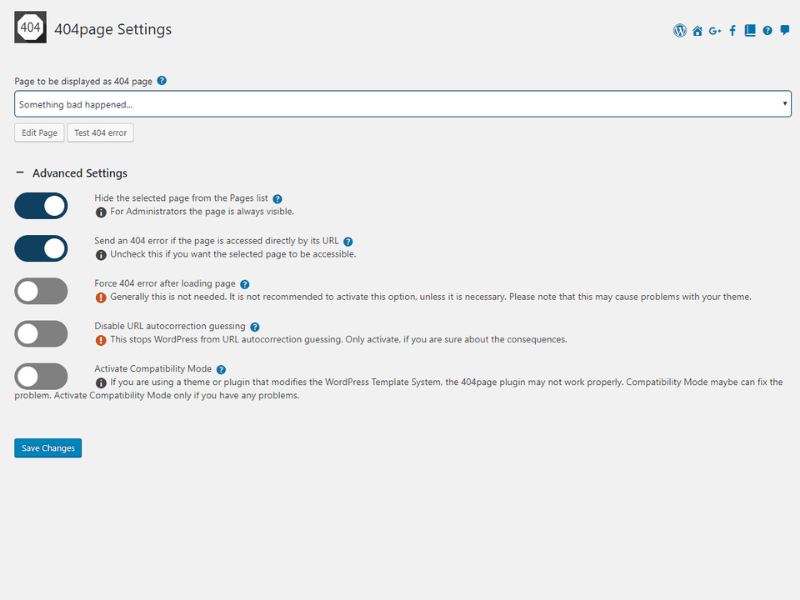Click the WordPress logo icon in header
Screen dimensions: 800x600
pos(680,31)
